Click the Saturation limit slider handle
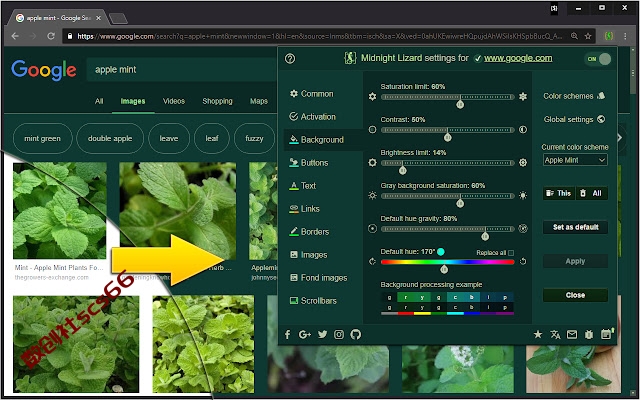This screenshot has width=640, height=400. [460, 104]
